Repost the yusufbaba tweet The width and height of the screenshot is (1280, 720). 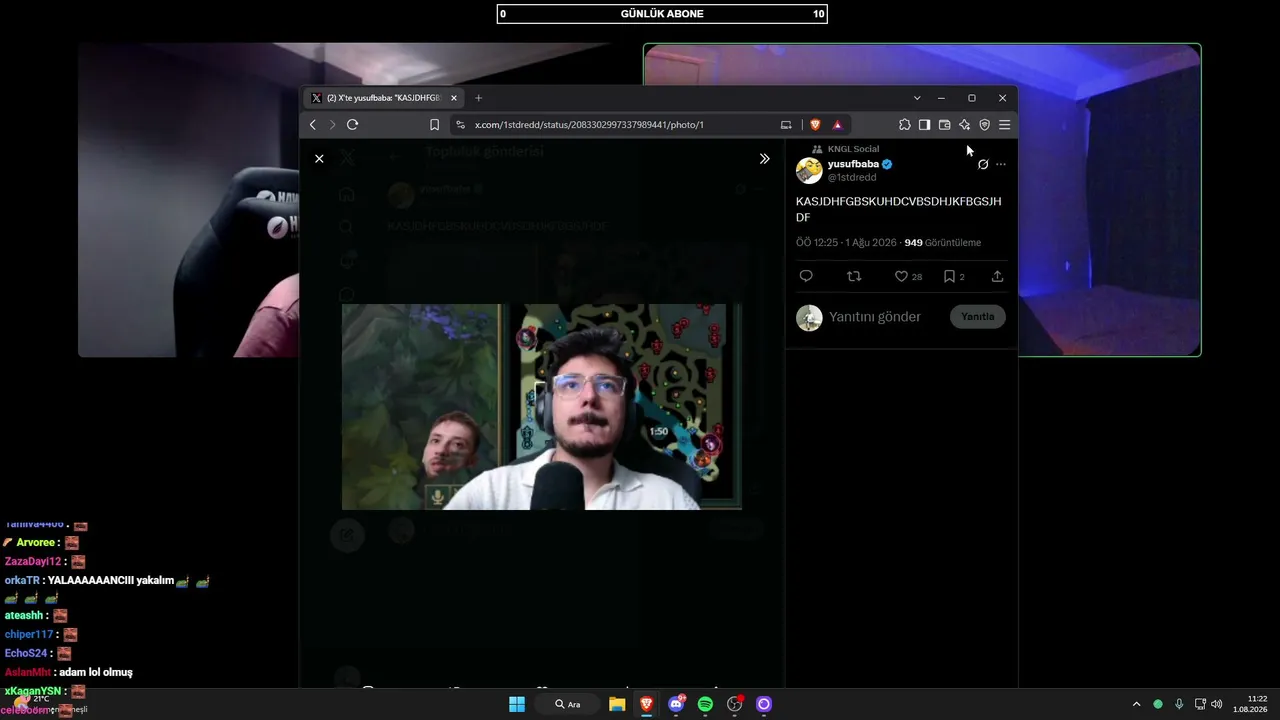pyautogui.click(x=854, y=276)
